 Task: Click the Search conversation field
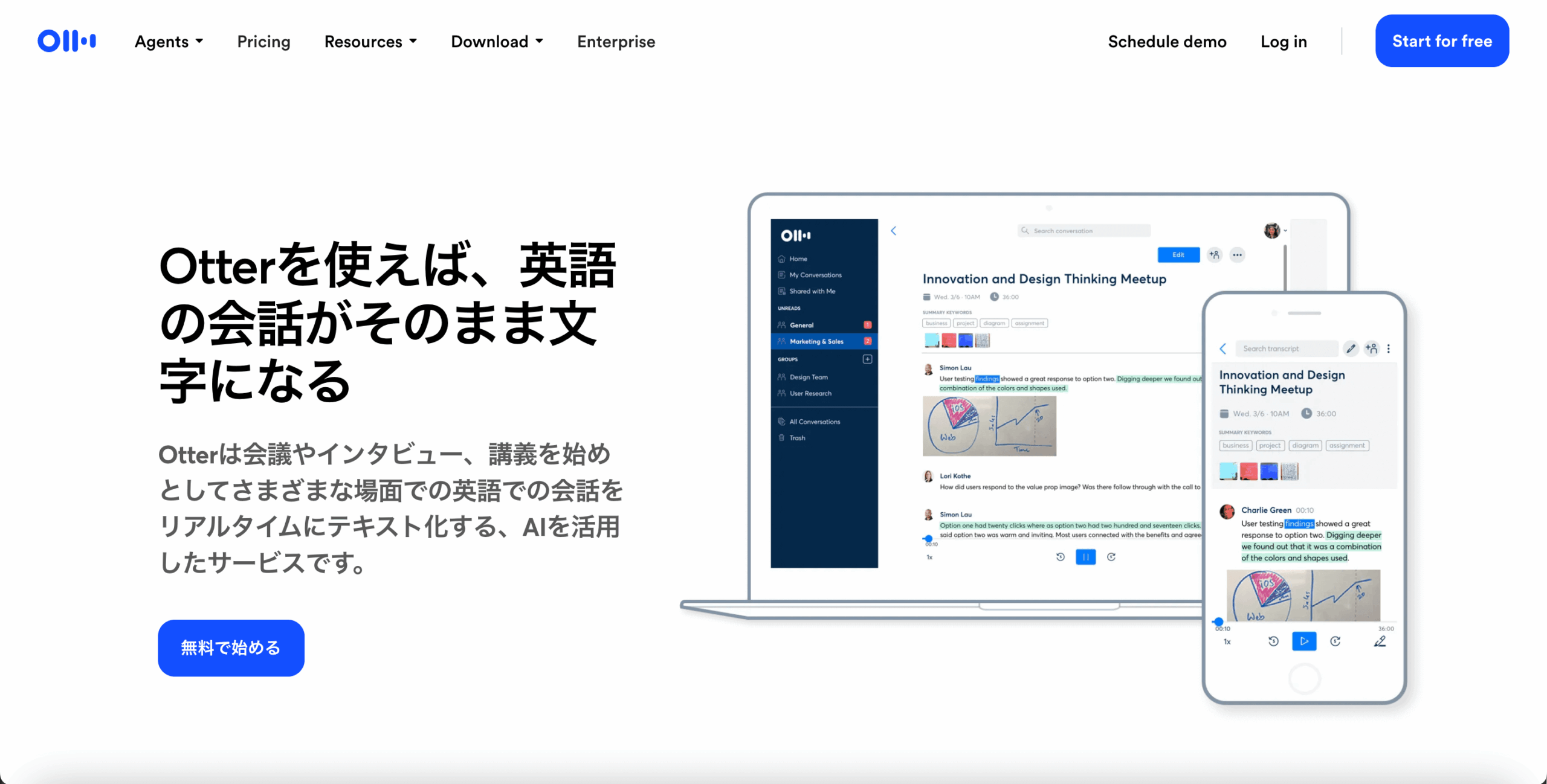pos(1084,231)
